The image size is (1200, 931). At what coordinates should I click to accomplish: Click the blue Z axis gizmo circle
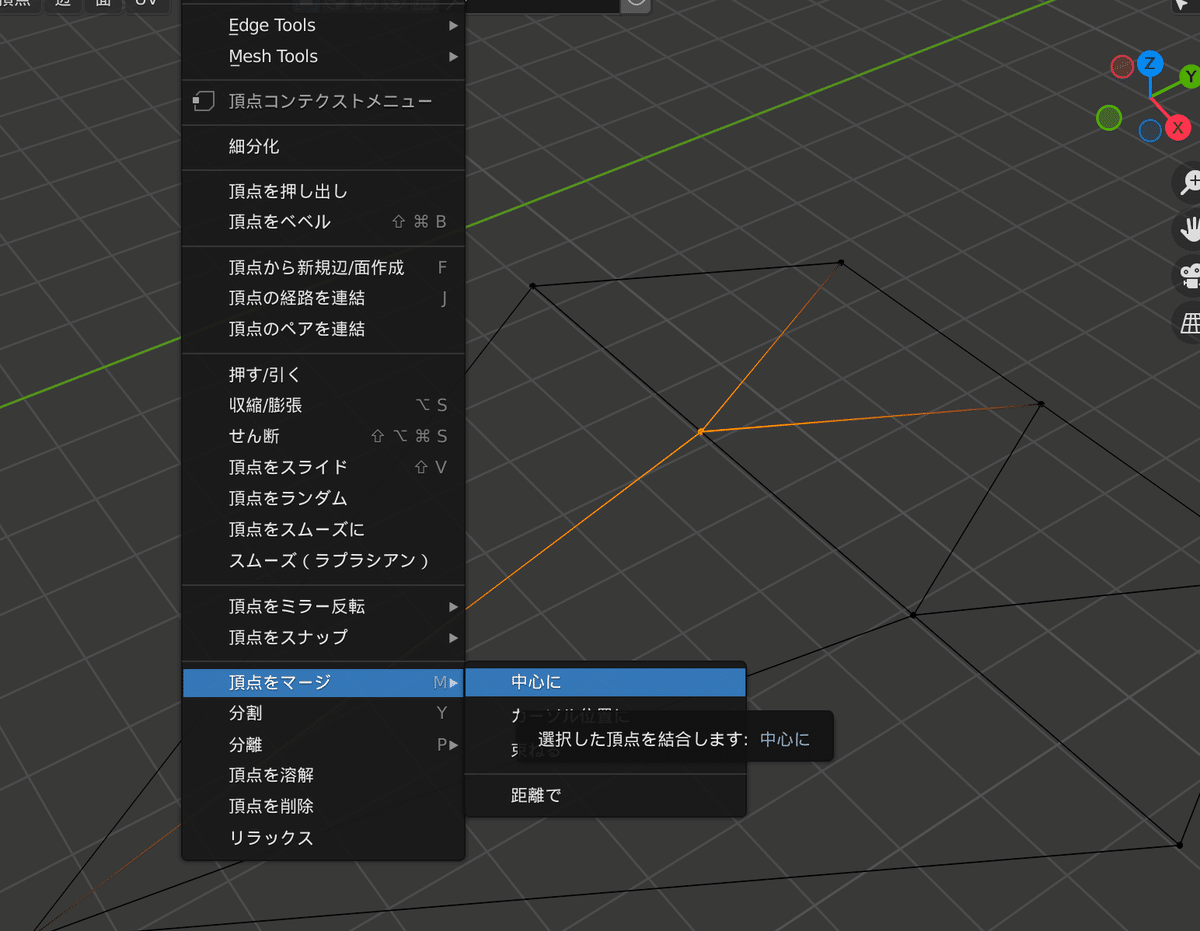coord(1150,64)
